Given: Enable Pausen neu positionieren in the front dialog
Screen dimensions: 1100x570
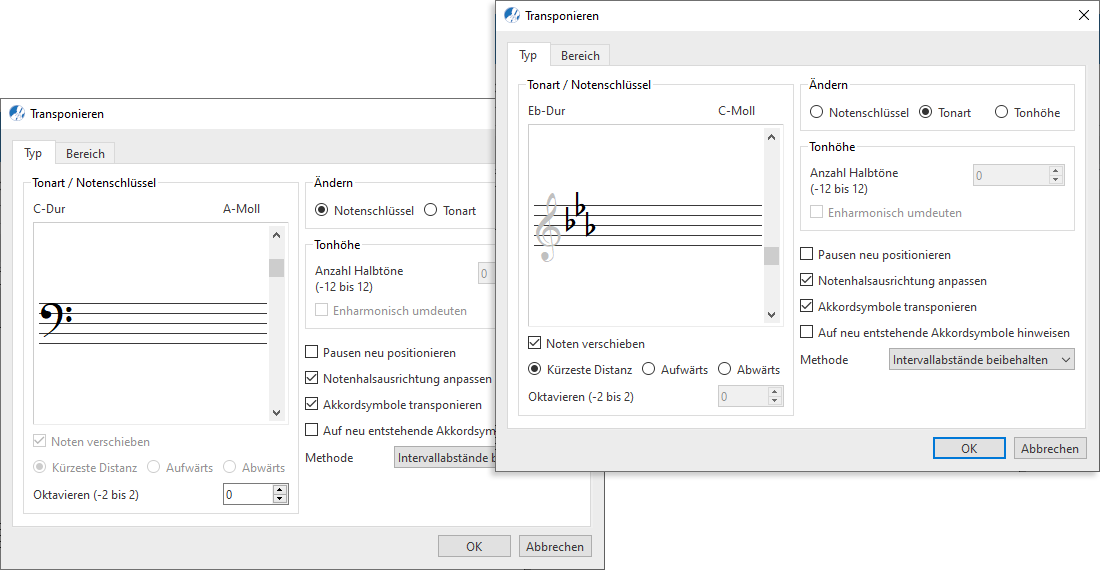Looking at the screenshot, I should click(x=809, y=255).
